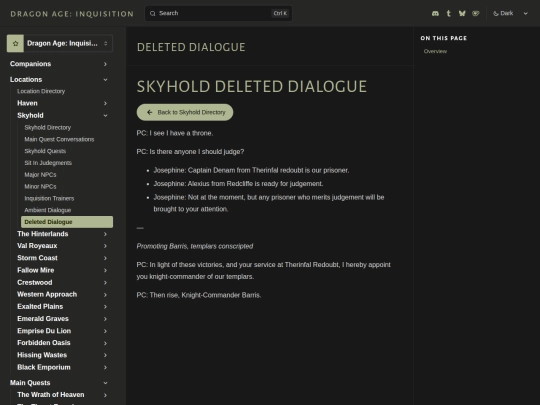Screen dimensions: 540x405
Task: Expand The Hinterlands chevron
Action: point(105,234)
